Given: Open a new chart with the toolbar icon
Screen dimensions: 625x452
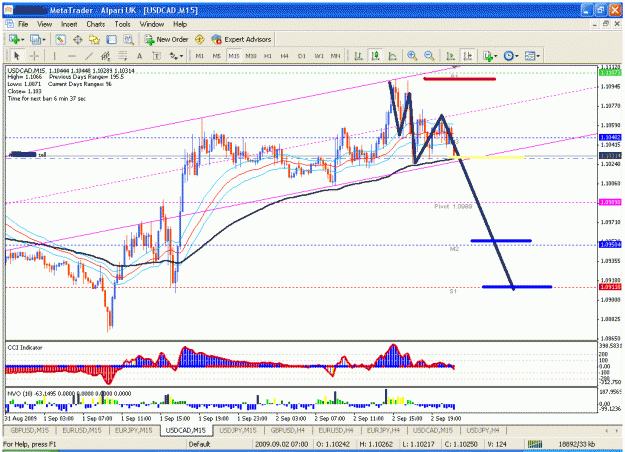Looking at the screenshot, I should (x=14, y=39).
